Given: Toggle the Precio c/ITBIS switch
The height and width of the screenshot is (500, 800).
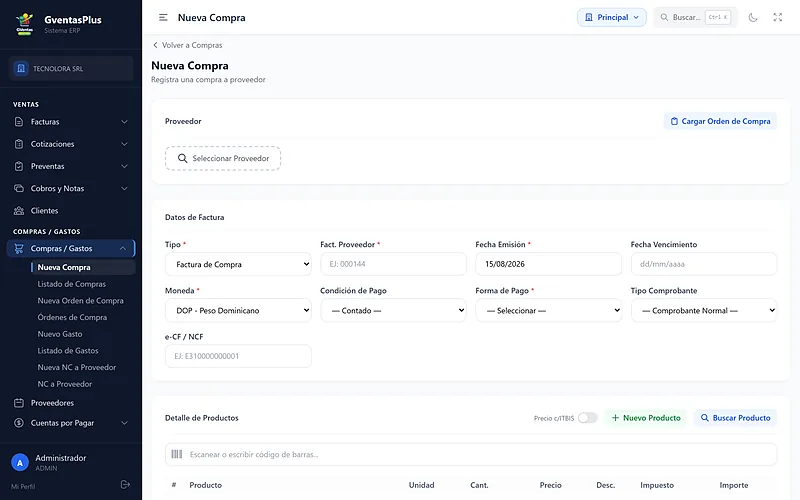Looking at the screenshot, I should [x=588, y=418].
